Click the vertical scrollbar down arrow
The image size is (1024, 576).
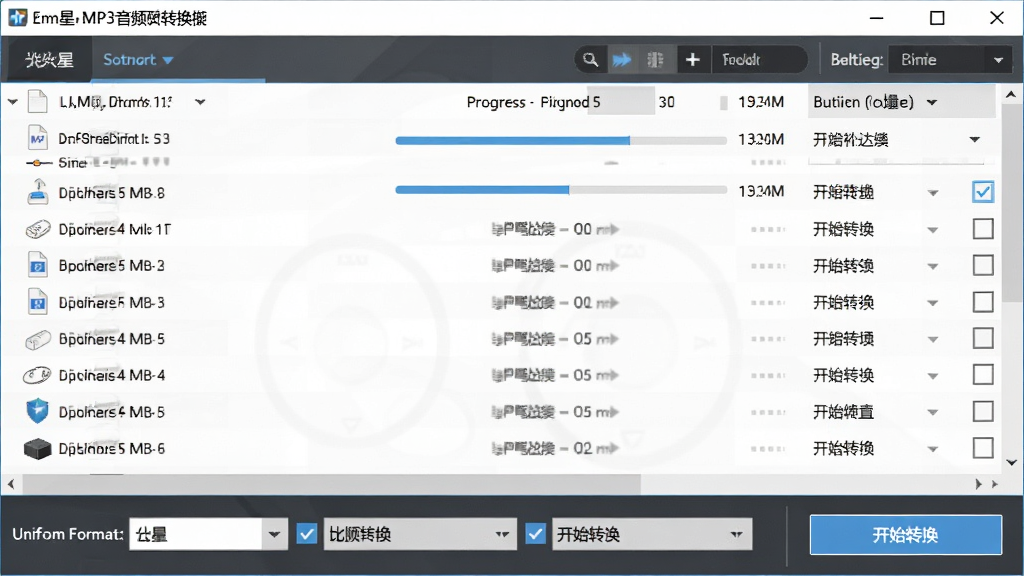pos(1012,462)
